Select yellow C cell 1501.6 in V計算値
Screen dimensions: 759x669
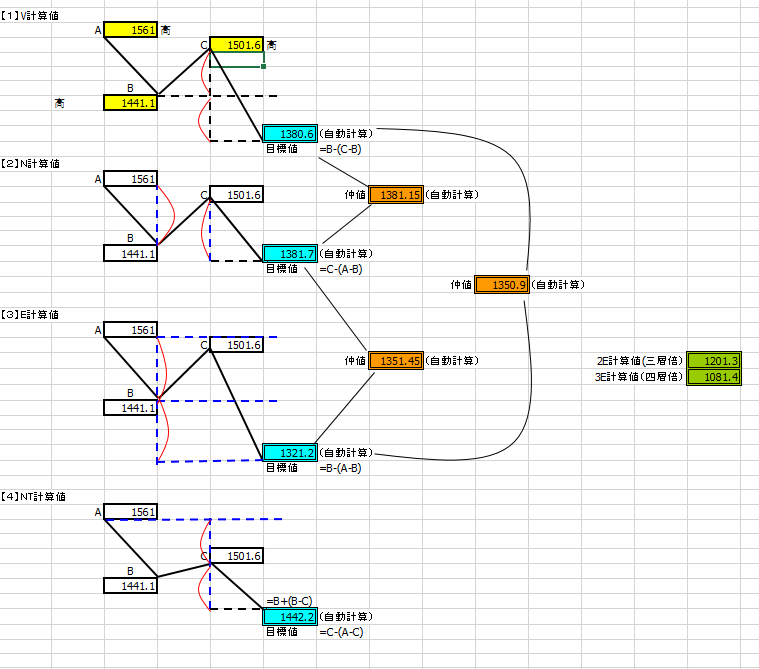pos(236,45)
